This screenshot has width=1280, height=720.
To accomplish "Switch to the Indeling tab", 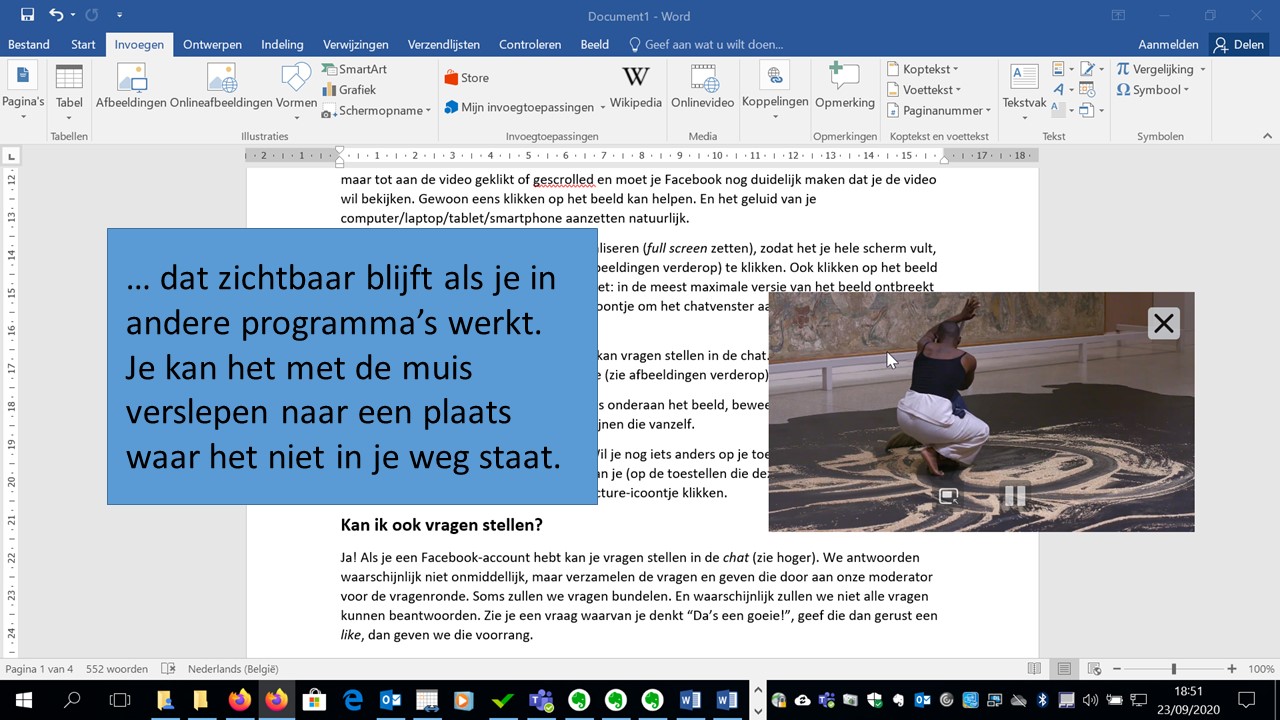I will [x=282, y=44].
